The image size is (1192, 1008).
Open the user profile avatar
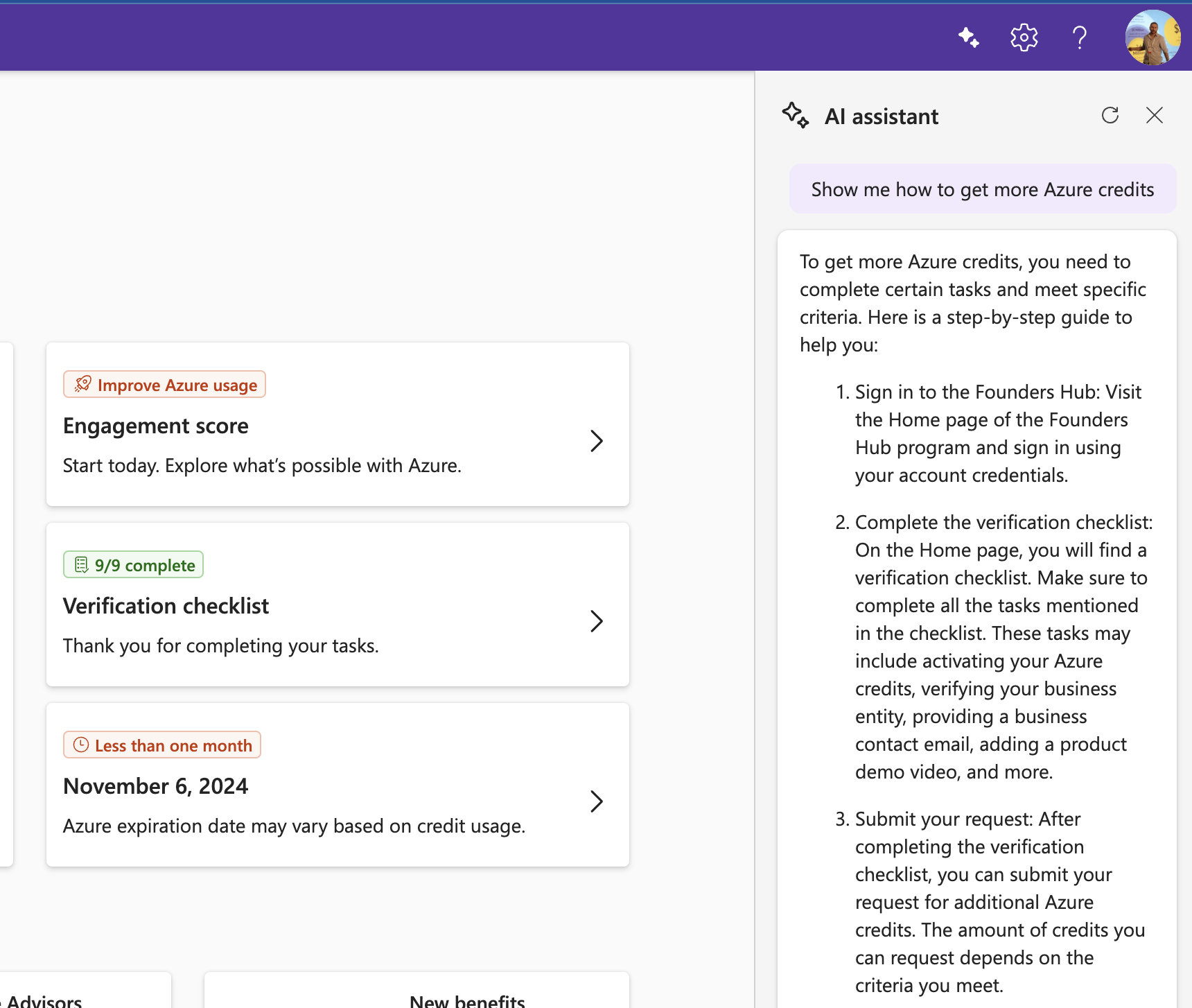(x=1152, y=37)
